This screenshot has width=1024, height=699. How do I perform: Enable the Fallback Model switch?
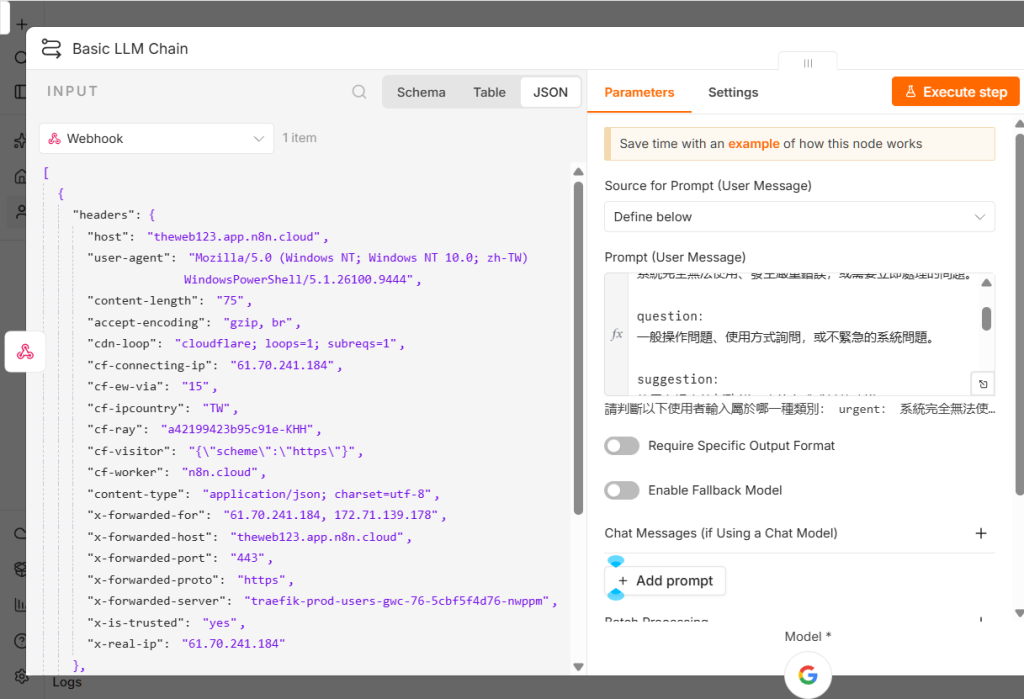(622, 491)
